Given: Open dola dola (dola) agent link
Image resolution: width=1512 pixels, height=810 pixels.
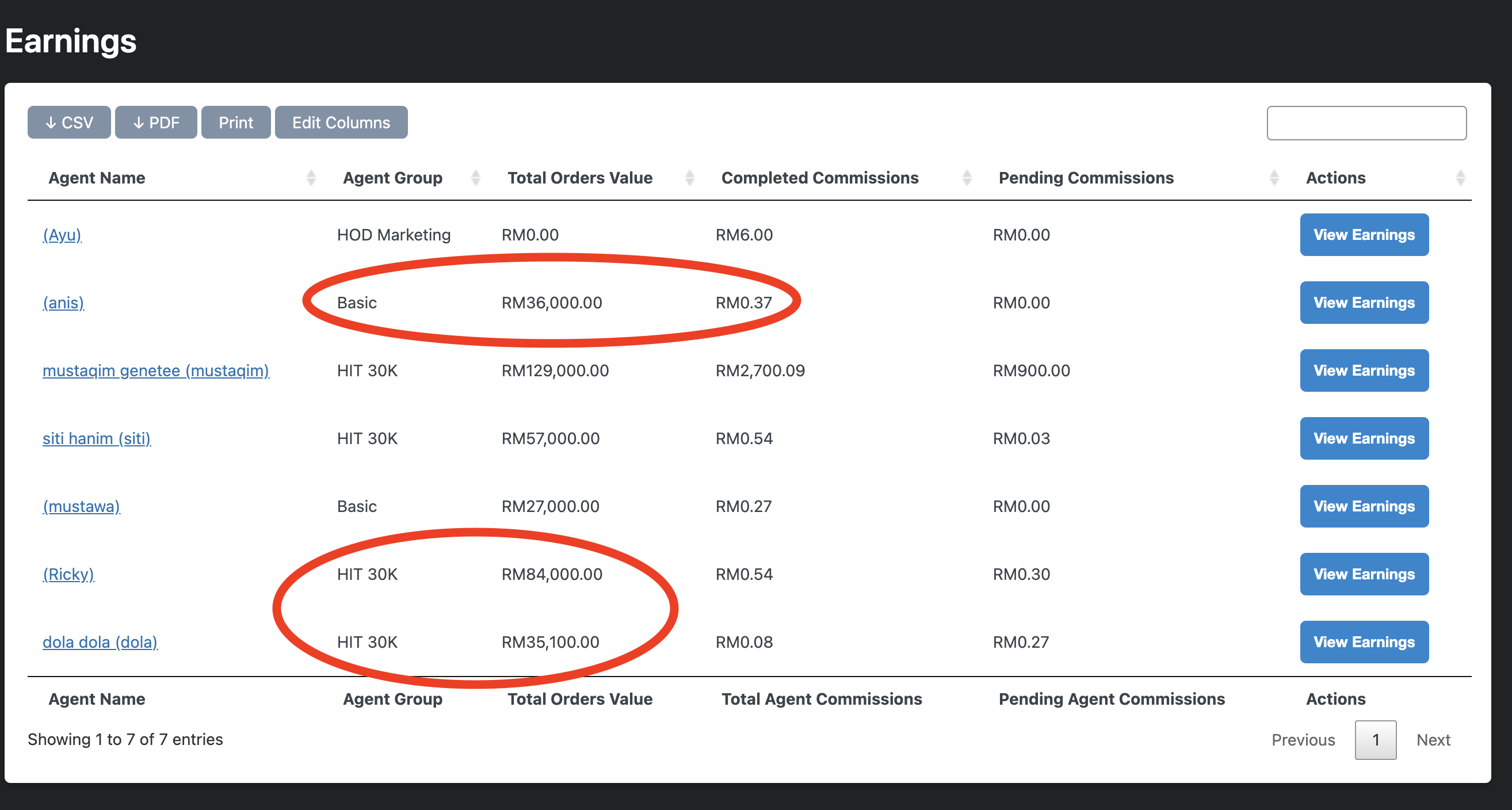Looking at the screenshot, I should (x=100, y=642).
